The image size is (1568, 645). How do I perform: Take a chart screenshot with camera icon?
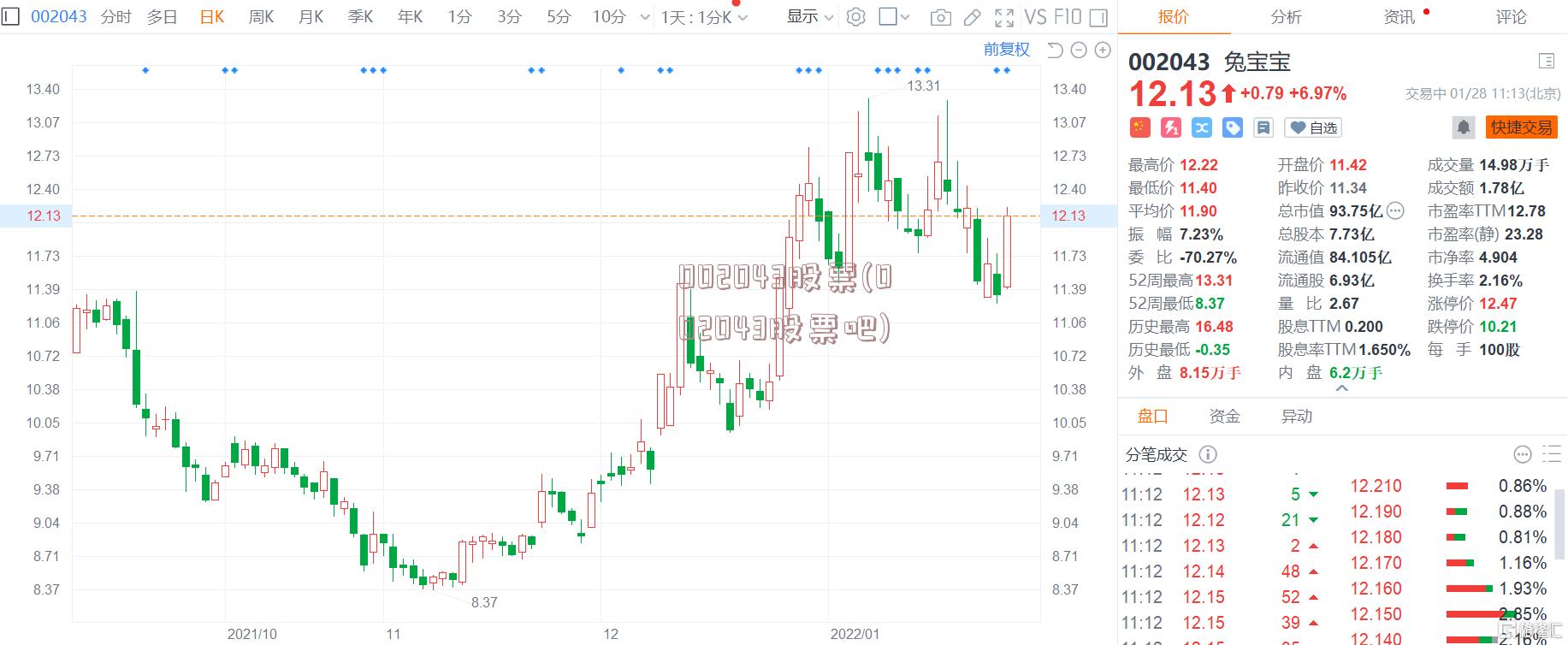point(940,17)
